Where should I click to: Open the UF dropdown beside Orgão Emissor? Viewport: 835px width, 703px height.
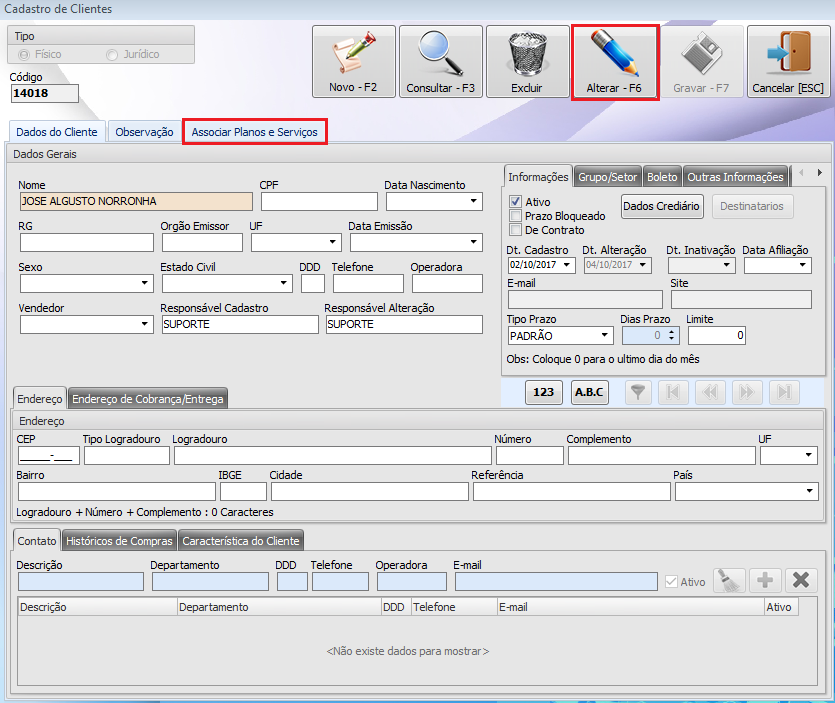[x=332, y=242]
